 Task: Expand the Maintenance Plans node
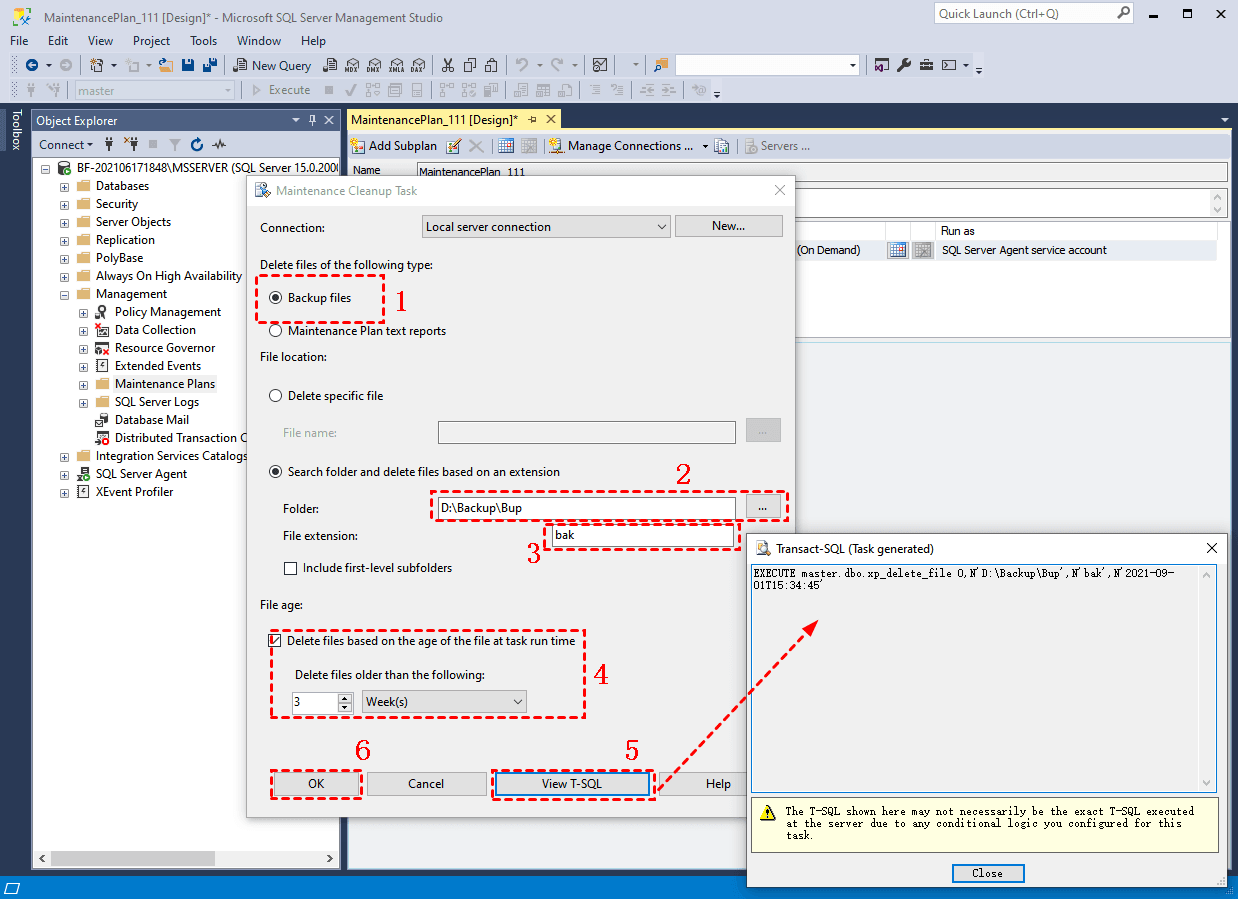pyautogui.click(x=84, y=385)
